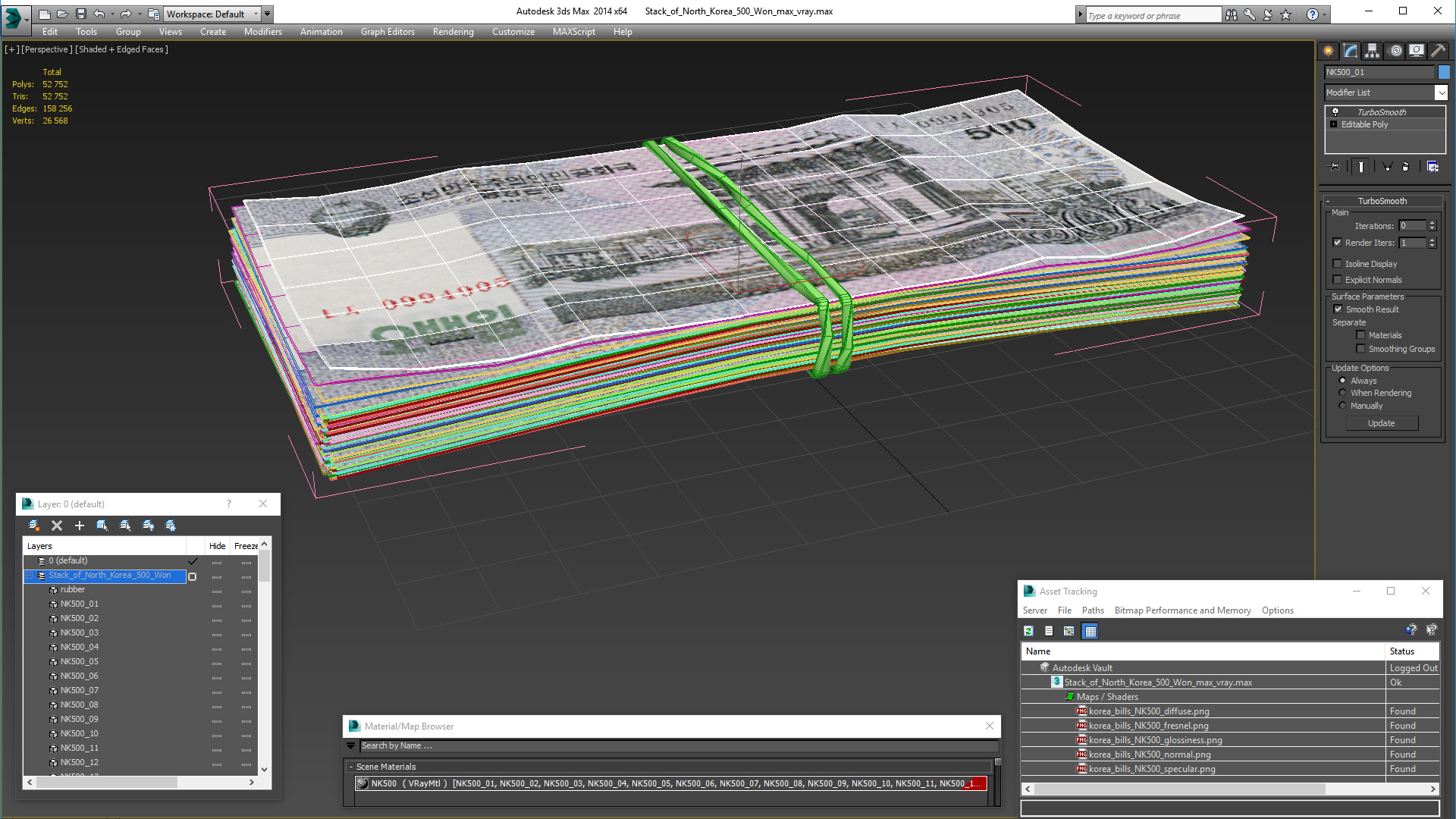1456x819 pixels.
Task: Click the Make Unique icon below modifier stack
Action: (1387, 167)
